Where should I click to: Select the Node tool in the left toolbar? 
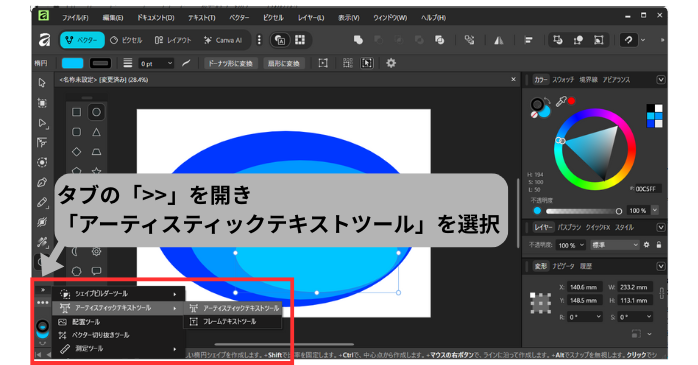click(x=42, y=123)
